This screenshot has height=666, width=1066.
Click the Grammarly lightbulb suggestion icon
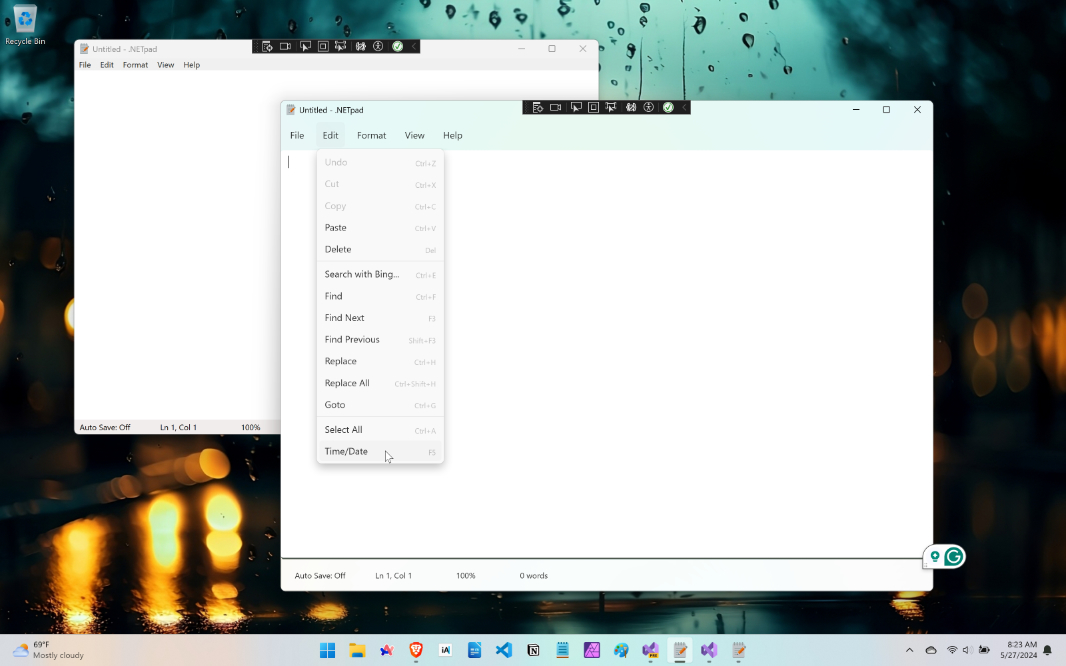click(x=935, y=557)
